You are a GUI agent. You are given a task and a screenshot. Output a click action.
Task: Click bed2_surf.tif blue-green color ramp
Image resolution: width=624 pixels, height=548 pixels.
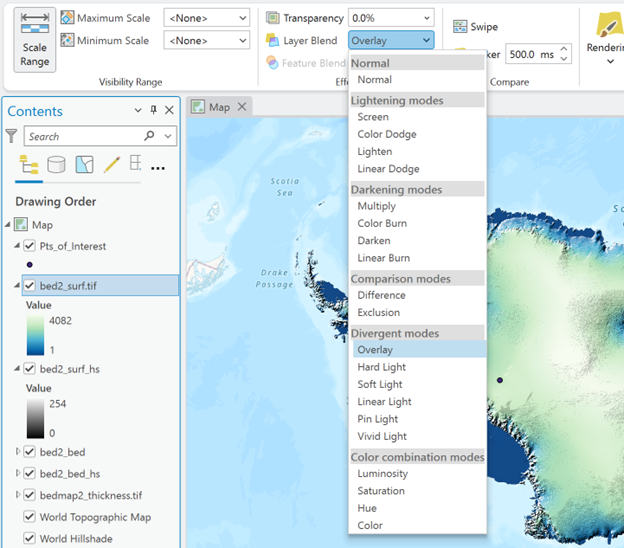pyautogui.click(x=35, y=335)
